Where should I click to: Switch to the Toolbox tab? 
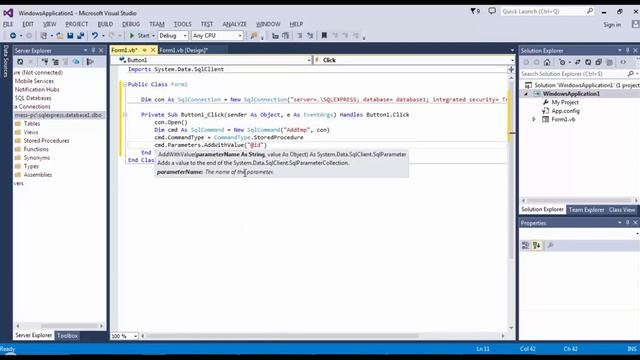coord(67,336)
